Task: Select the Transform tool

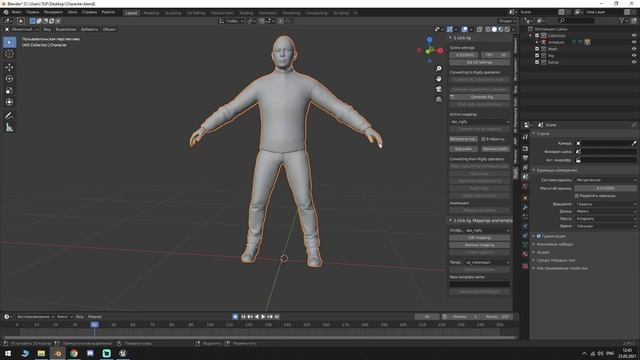Action: point(9,102)
